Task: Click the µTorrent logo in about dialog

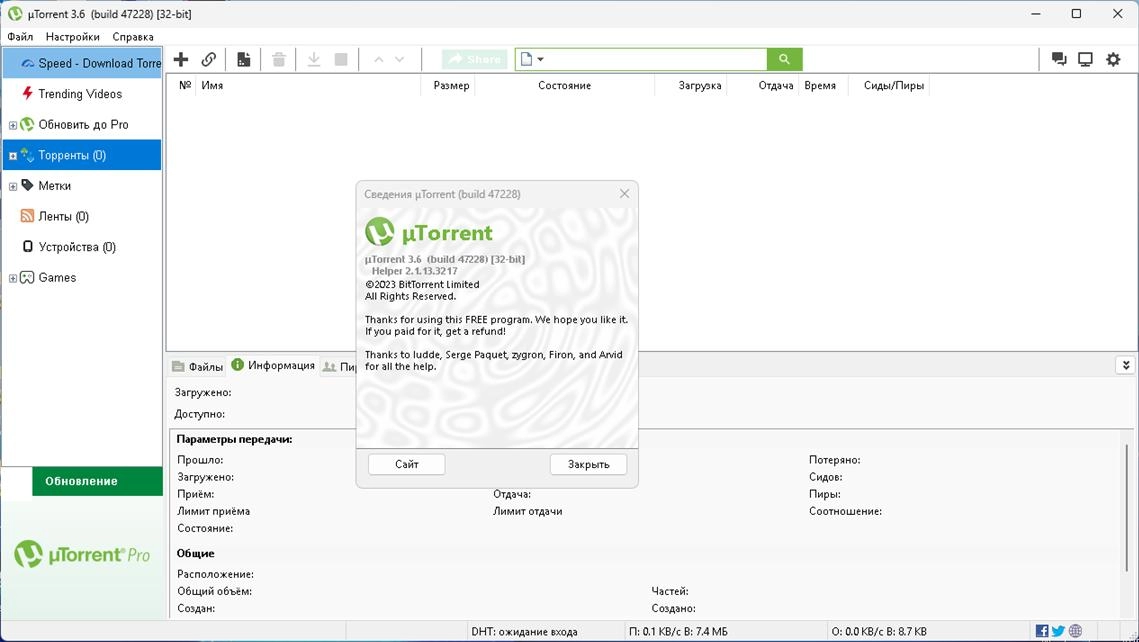Action: (429, 232)
